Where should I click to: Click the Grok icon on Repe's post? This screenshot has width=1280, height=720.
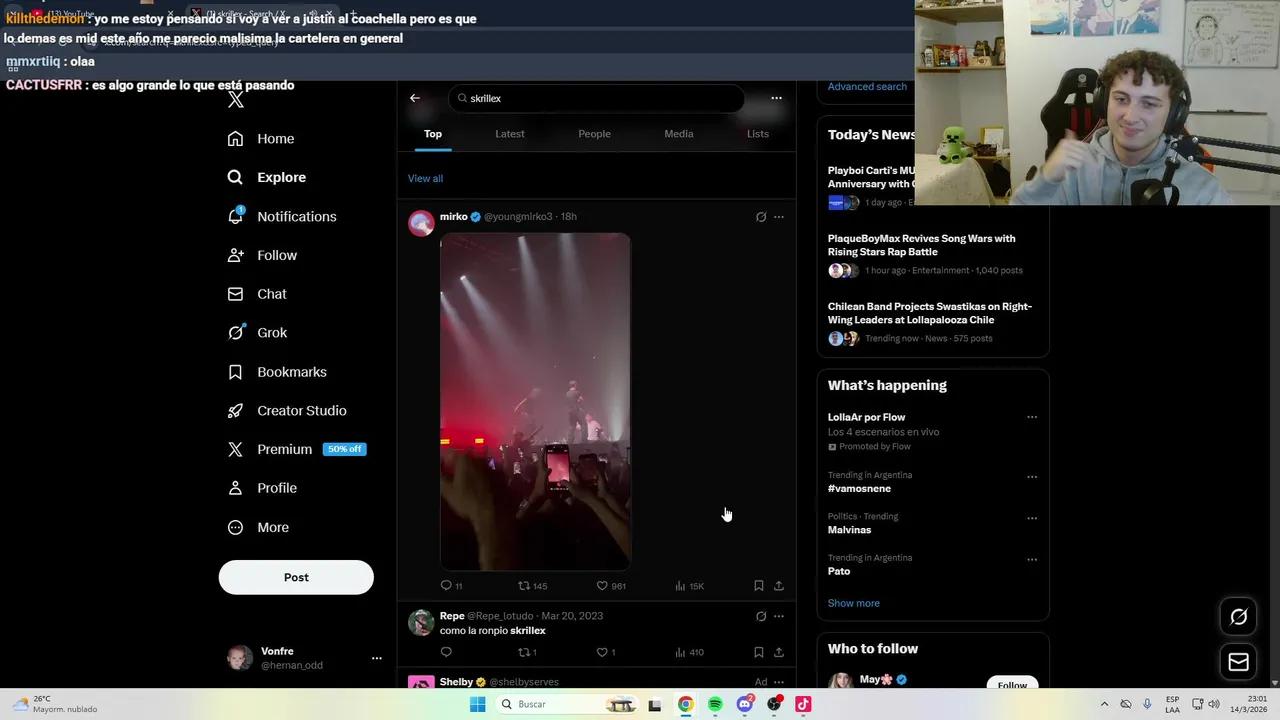click(761, 616)
